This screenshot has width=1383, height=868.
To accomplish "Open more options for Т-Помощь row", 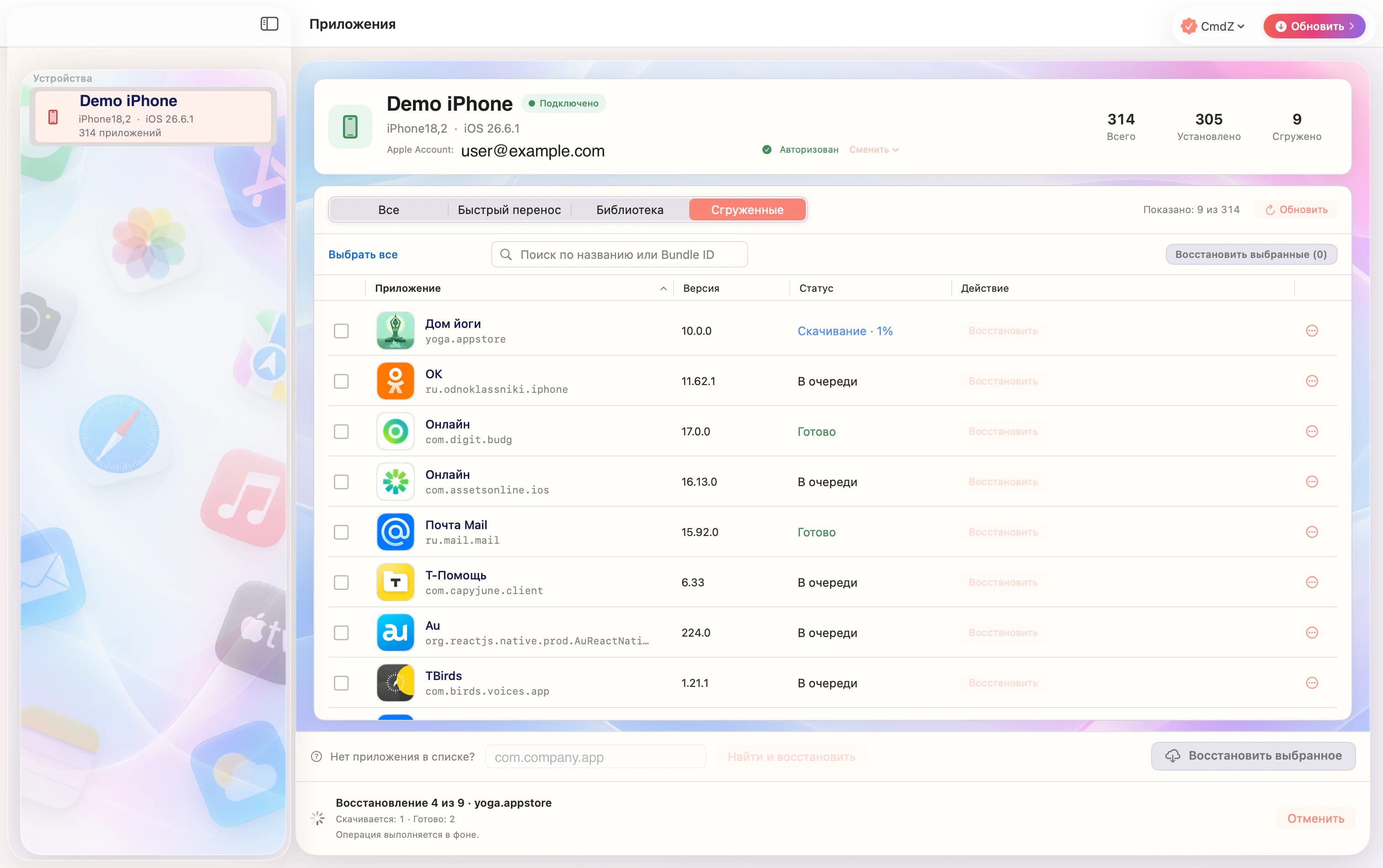I will (1312, 582).
